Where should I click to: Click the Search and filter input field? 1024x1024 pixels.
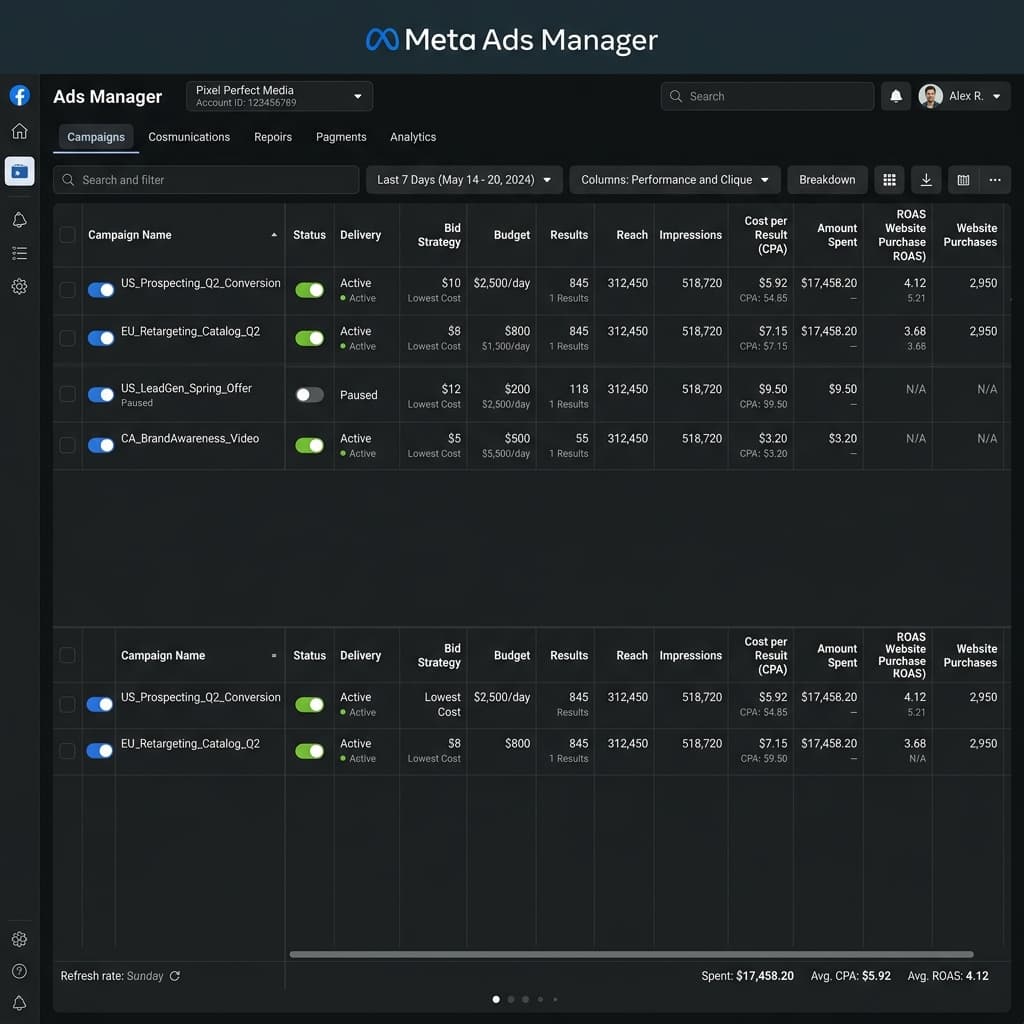[x=206, y=180]
